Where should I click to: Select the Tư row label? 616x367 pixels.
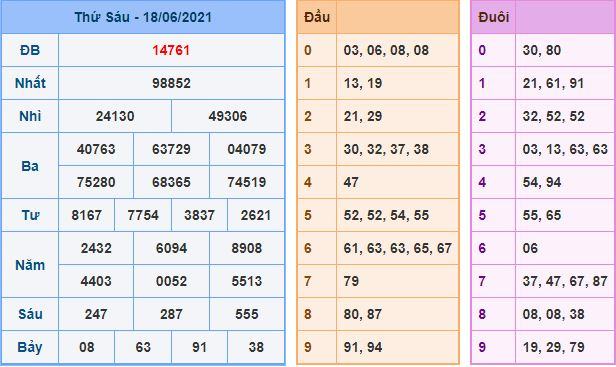pyautogui.click(x=30, y=215)
